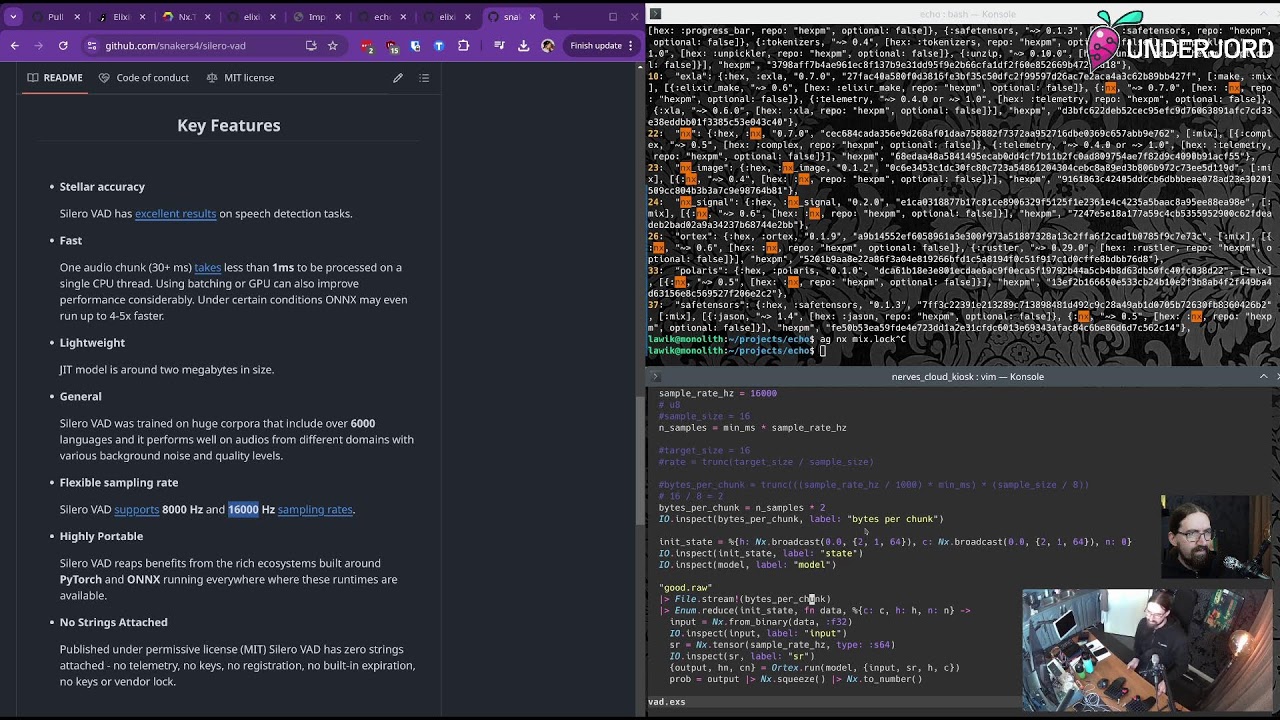Edit the github.com/snakers4/silero-vad address

coord(175,46)
